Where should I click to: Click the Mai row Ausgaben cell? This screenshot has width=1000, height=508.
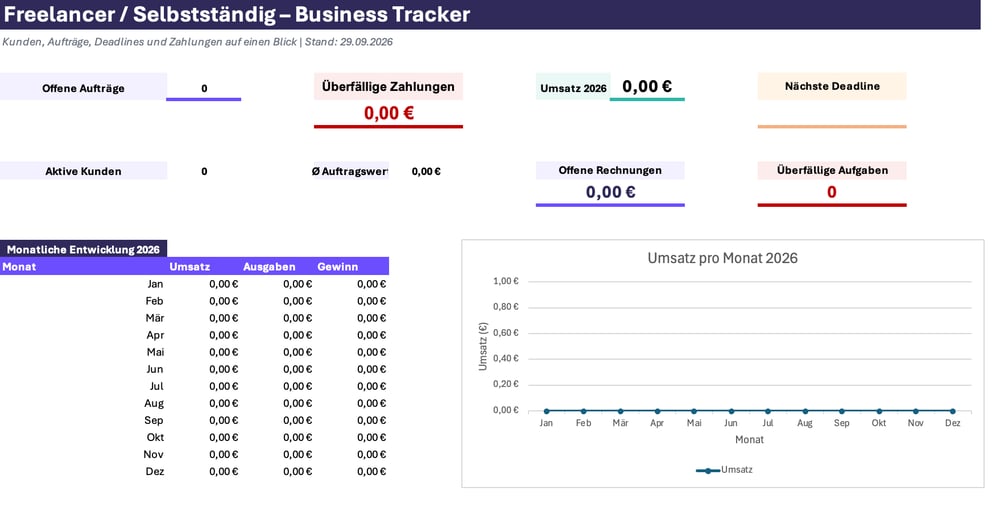pos(278,352)
